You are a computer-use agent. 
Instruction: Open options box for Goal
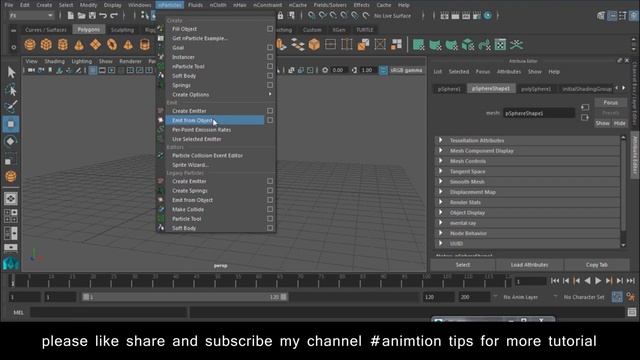coord(270,47)
